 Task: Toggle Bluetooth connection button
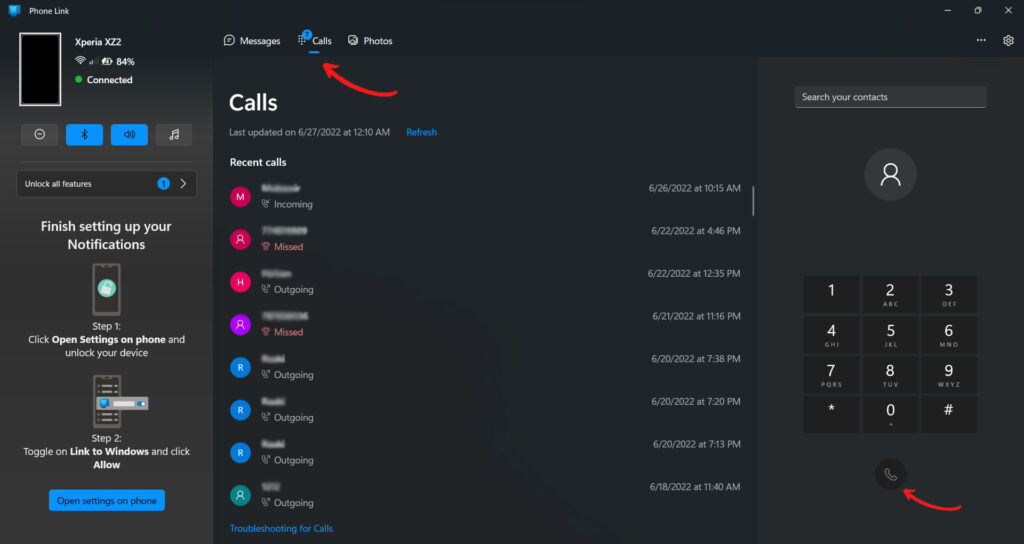pyautogui.click(x=84, y=135)
